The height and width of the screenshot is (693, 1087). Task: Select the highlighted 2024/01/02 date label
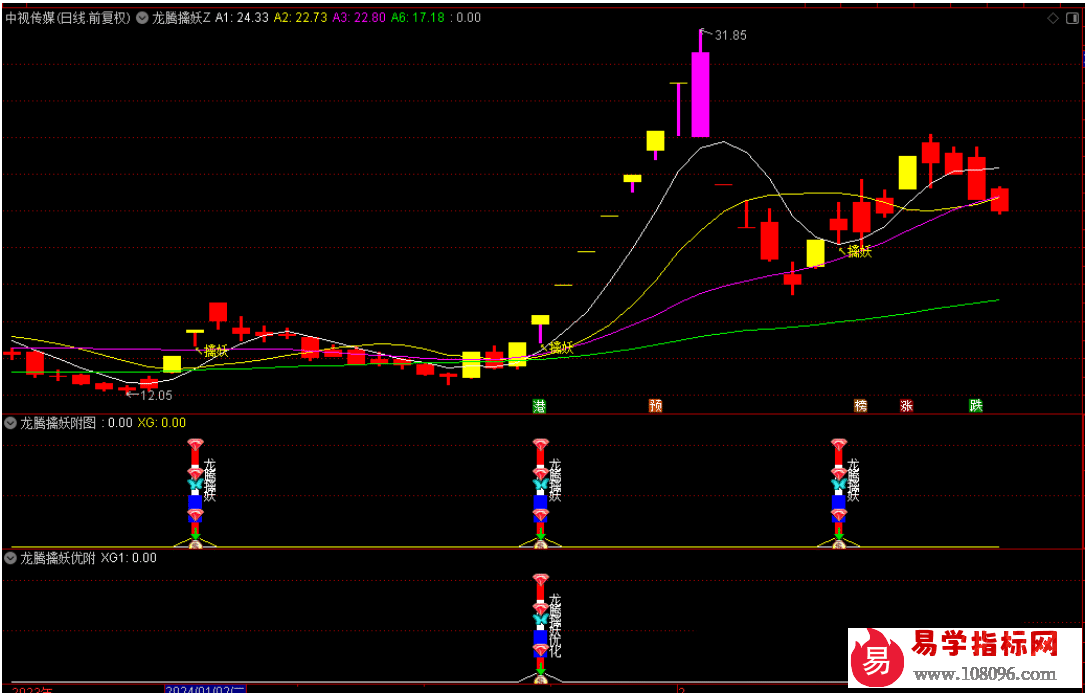205,689
